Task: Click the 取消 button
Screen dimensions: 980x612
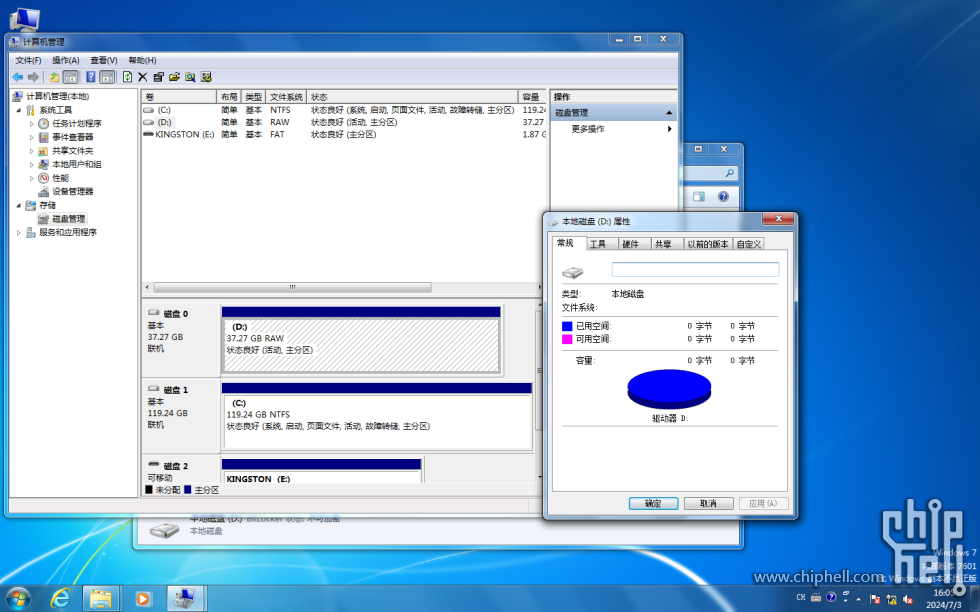Action: coord(708,503)
